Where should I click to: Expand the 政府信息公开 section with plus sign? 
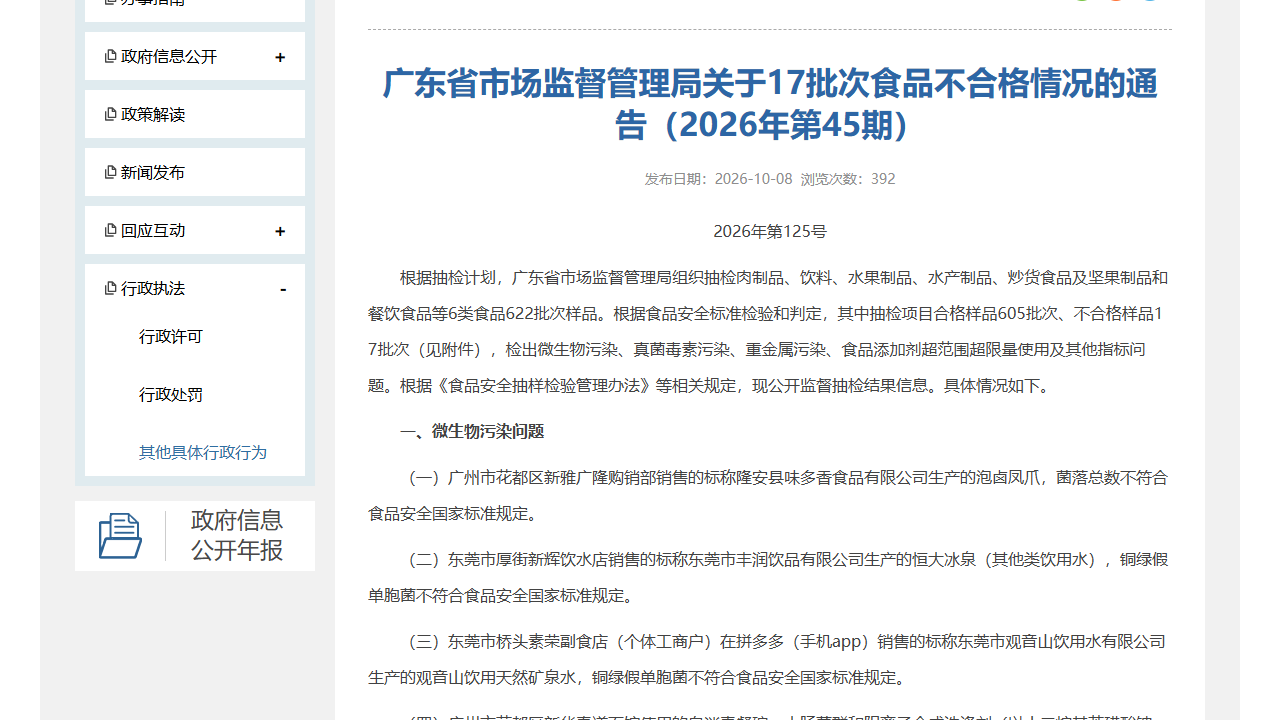280,57
